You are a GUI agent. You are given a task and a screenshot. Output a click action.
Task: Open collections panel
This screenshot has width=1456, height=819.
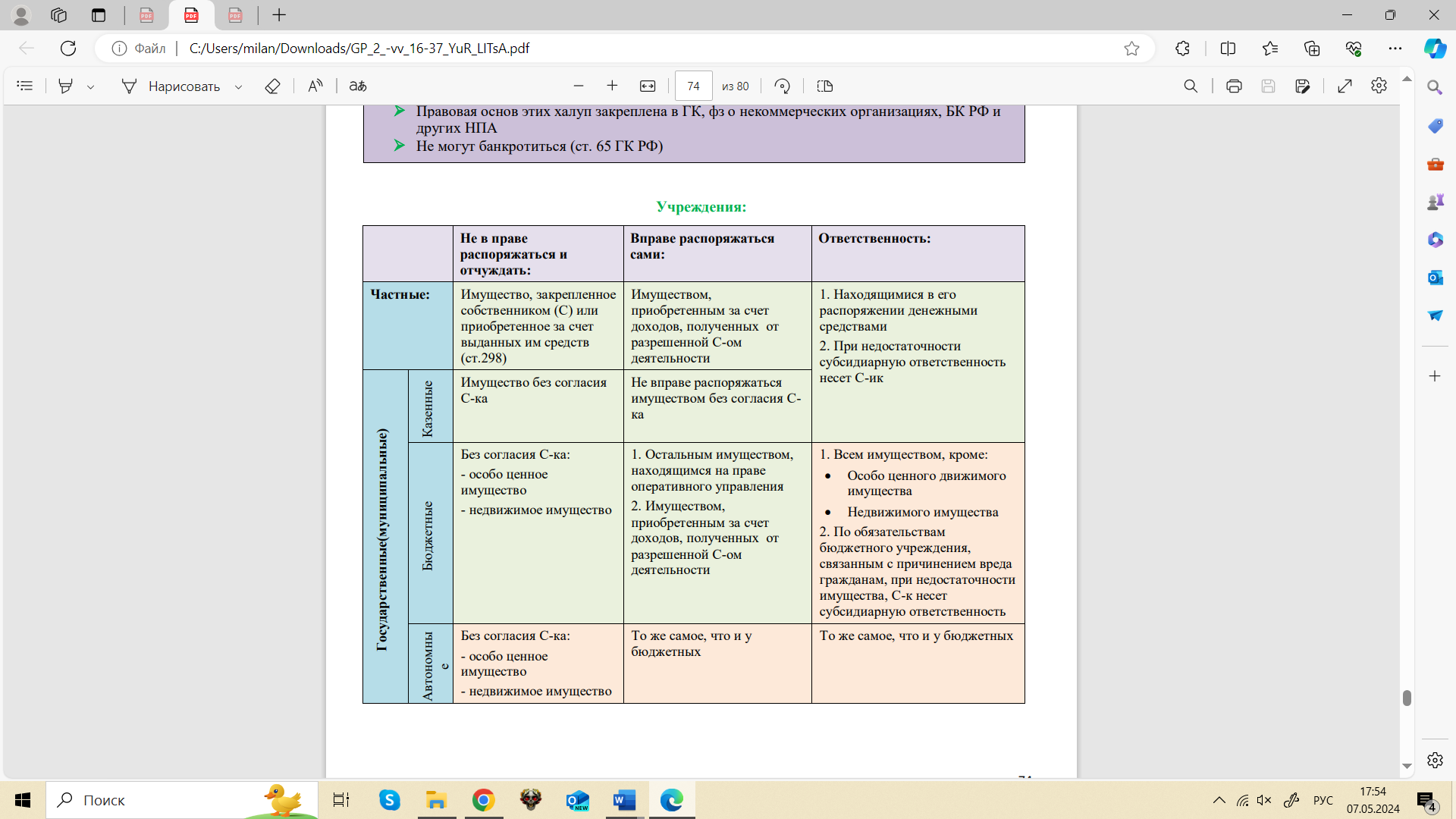point(1312,49)
